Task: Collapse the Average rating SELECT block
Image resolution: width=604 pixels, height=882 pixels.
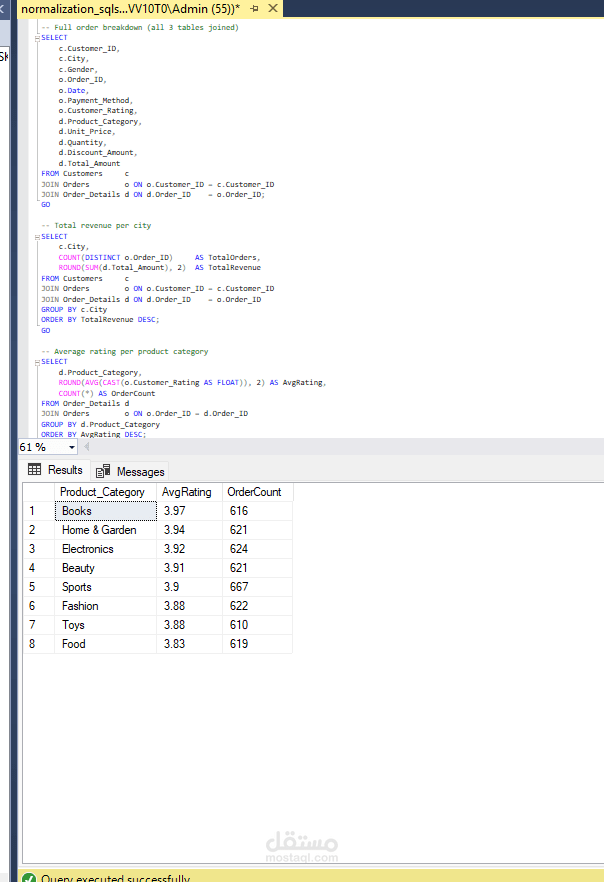Action: tap(37, 362)
